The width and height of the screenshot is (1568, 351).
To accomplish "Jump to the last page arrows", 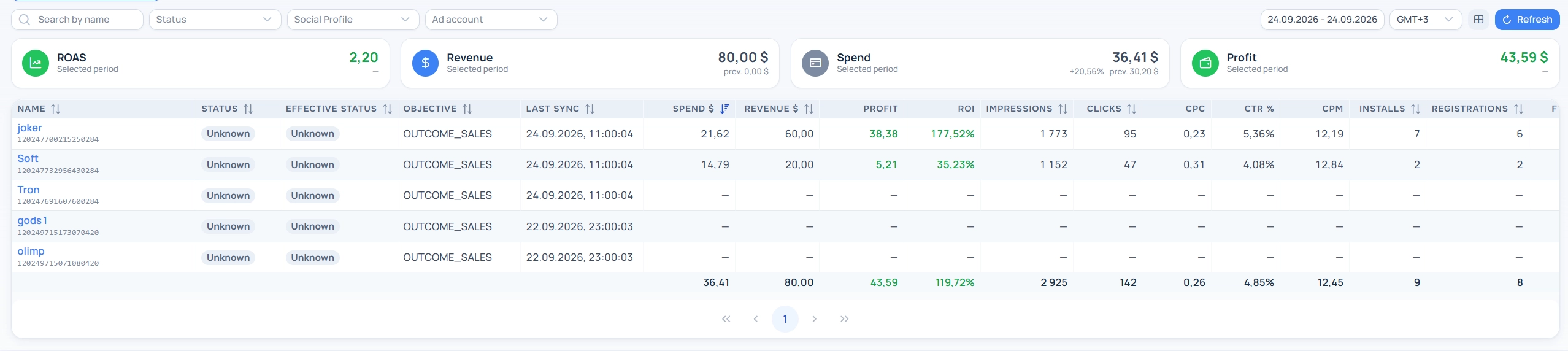I will [844, 319].
